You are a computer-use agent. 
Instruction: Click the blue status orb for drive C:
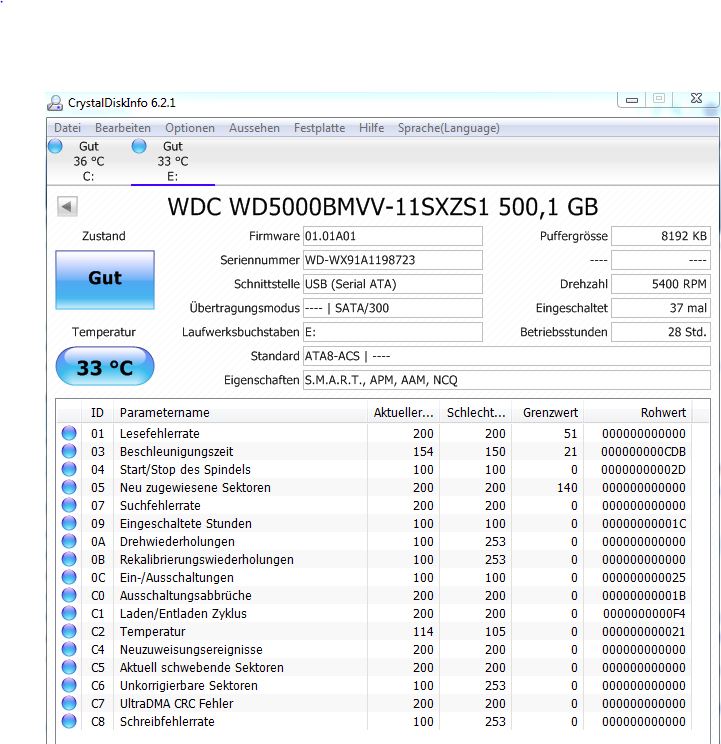[x=55, y=146]
